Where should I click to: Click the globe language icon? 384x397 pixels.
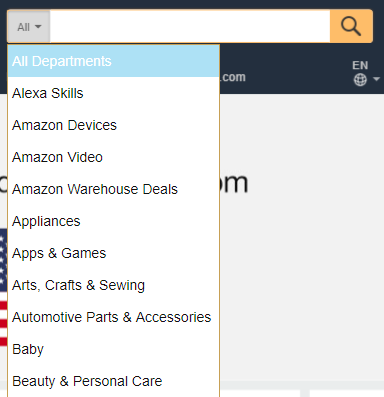click(360, 80)
